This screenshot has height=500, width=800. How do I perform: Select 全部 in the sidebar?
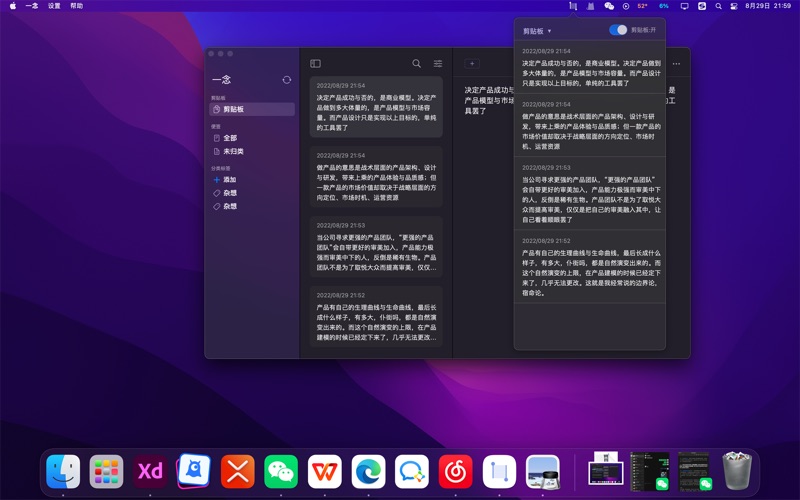click(230, 138)
